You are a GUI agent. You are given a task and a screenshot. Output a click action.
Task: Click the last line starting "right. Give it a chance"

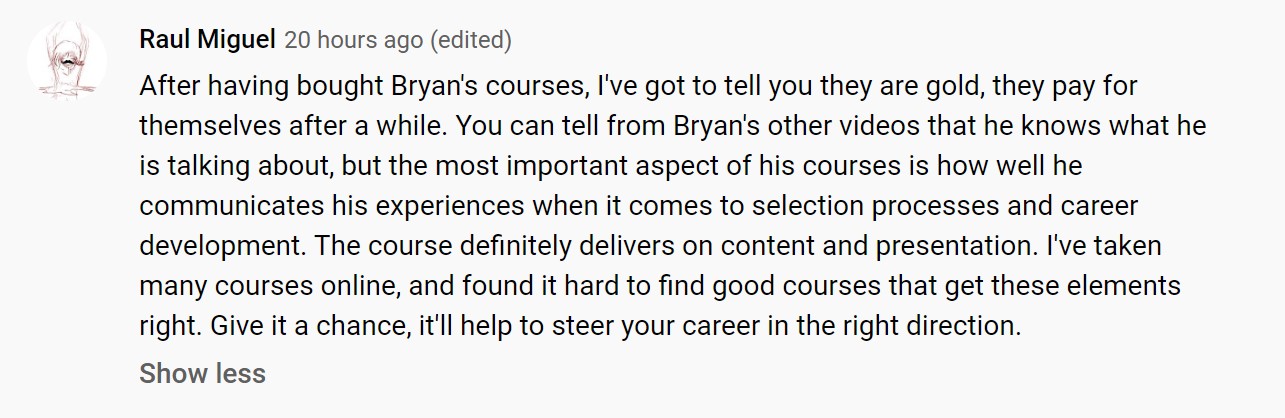tap(580, 326)
